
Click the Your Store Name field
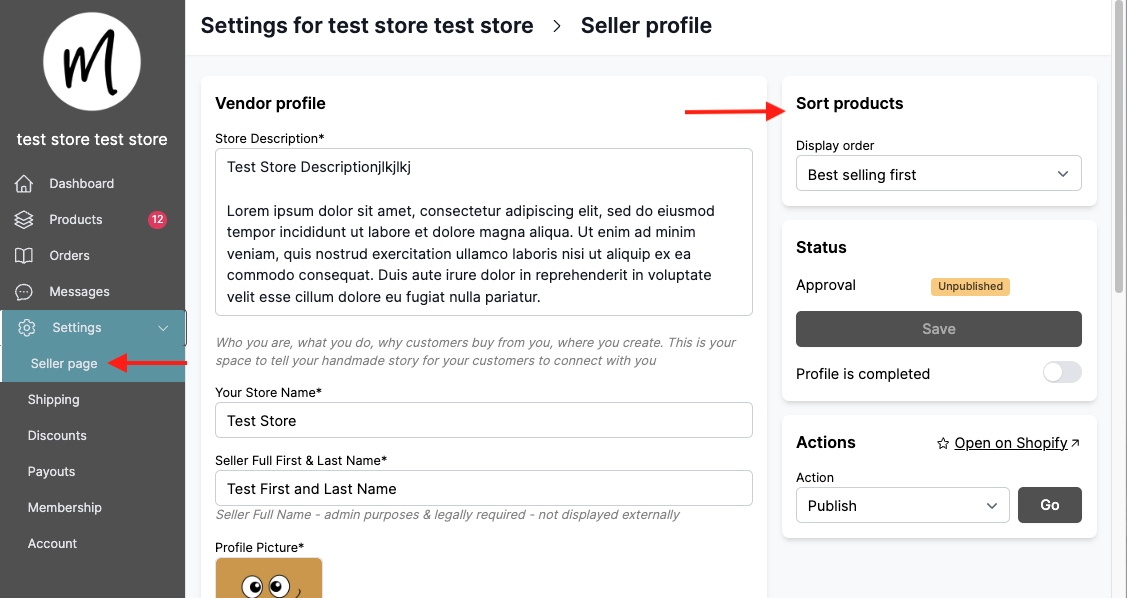point(483,421)
